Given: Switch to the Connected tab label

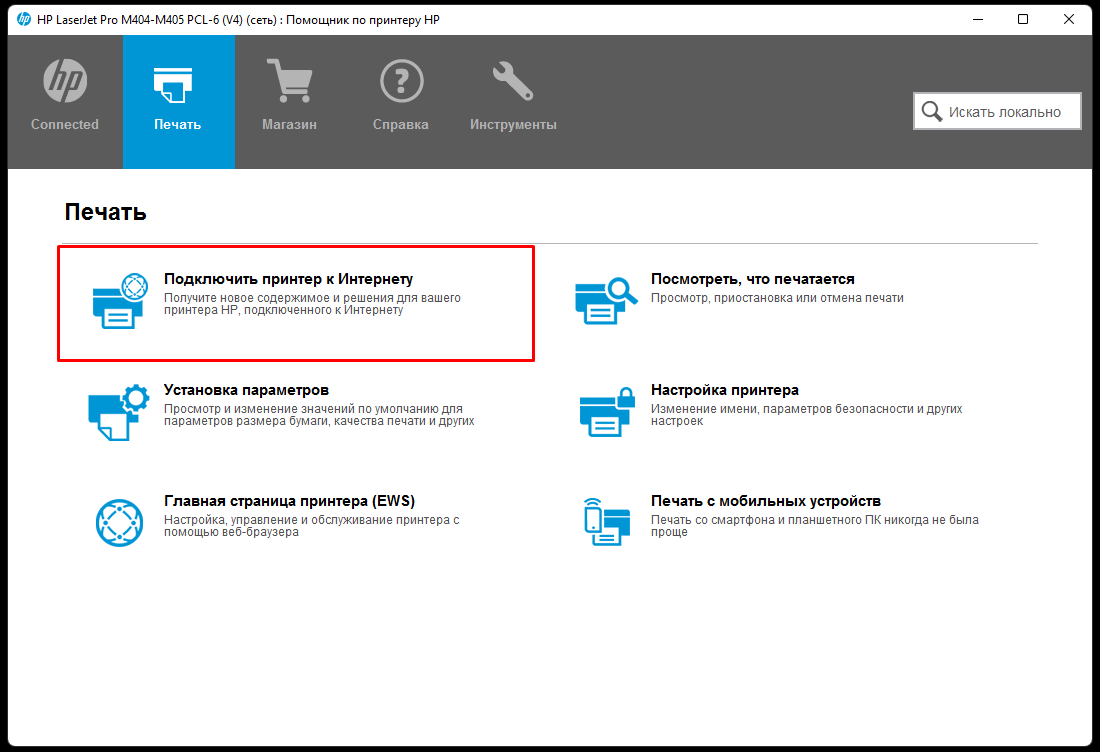Looking at the screenshot, I should (x=65, y=124).
